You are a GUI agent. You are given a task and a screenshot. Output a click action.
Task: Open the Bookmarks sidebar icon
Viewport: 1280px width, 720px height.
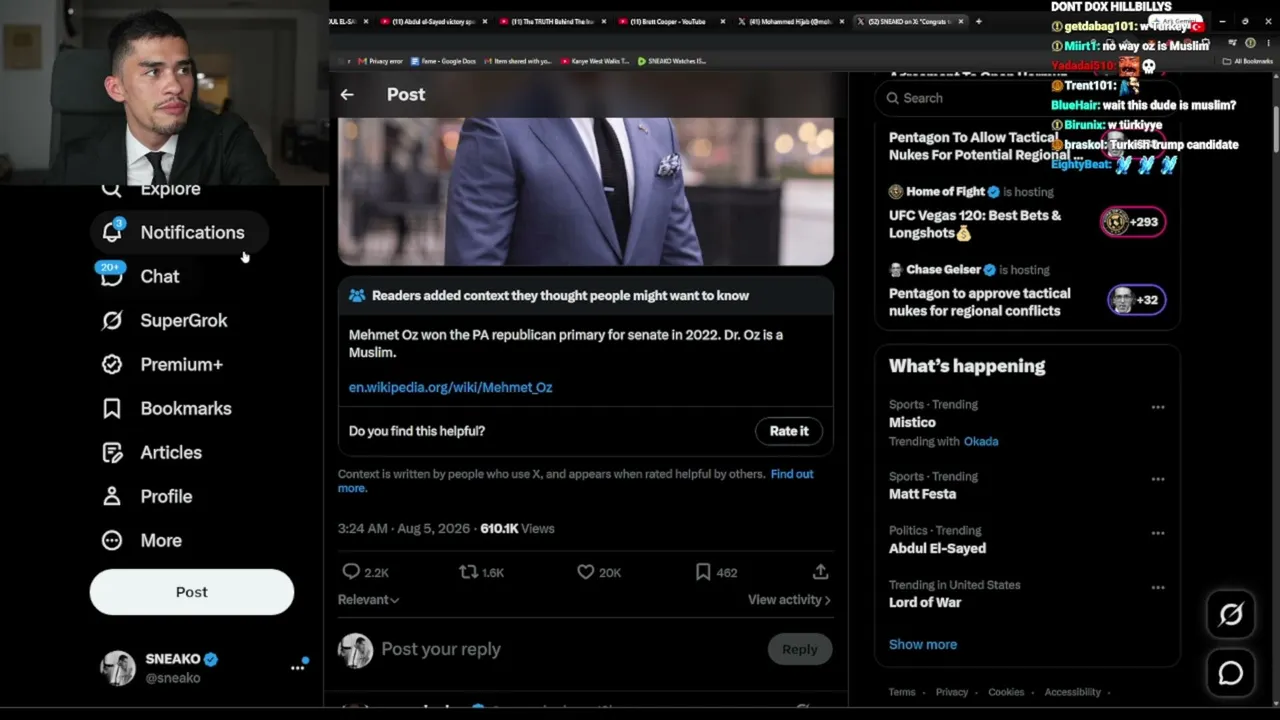112,408
